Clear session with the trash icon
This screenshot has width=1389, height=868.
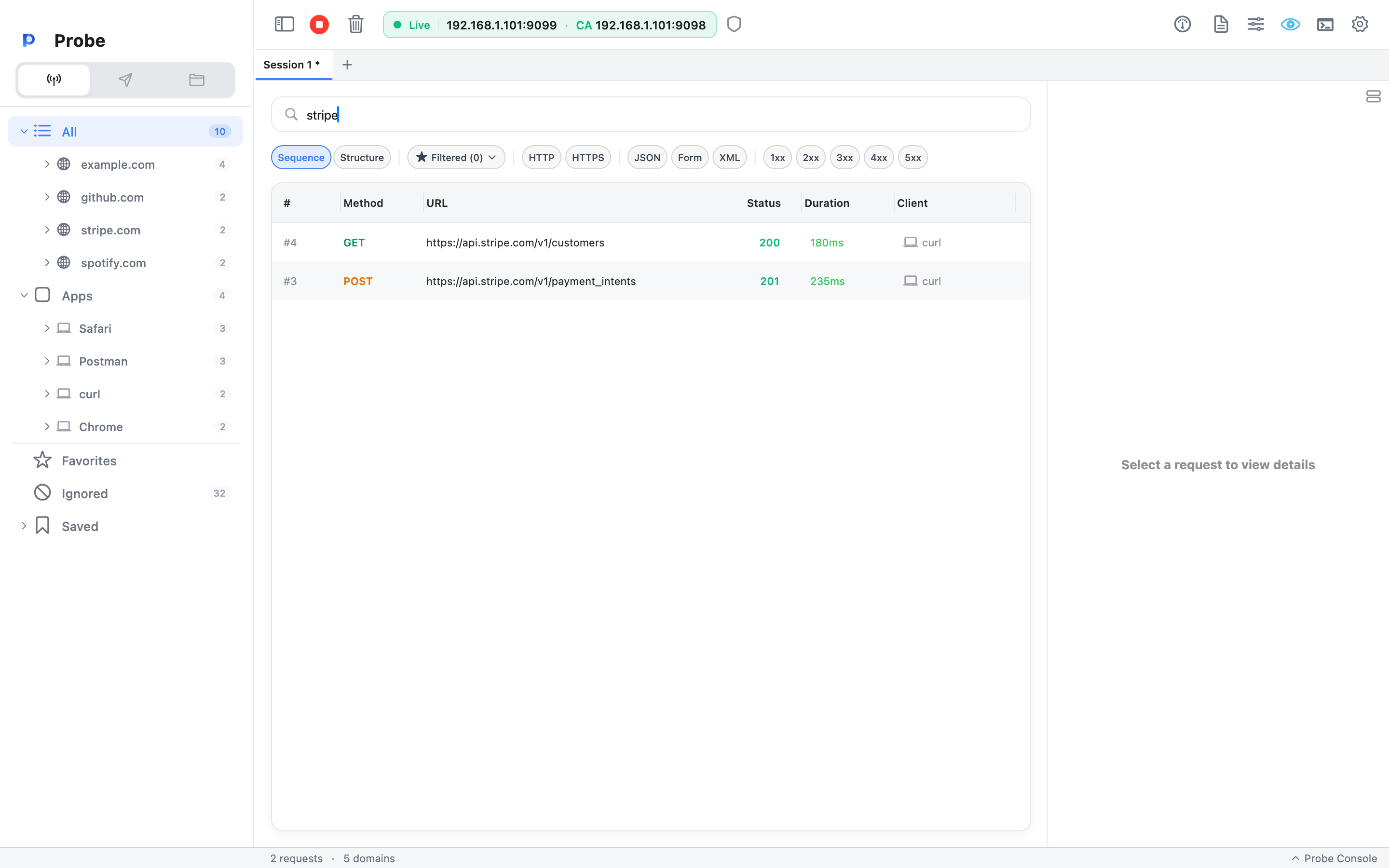356,24
